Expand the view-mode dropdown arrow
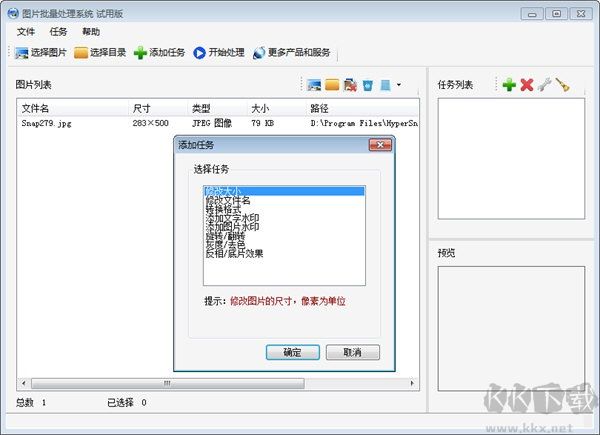 pos(399,85)
